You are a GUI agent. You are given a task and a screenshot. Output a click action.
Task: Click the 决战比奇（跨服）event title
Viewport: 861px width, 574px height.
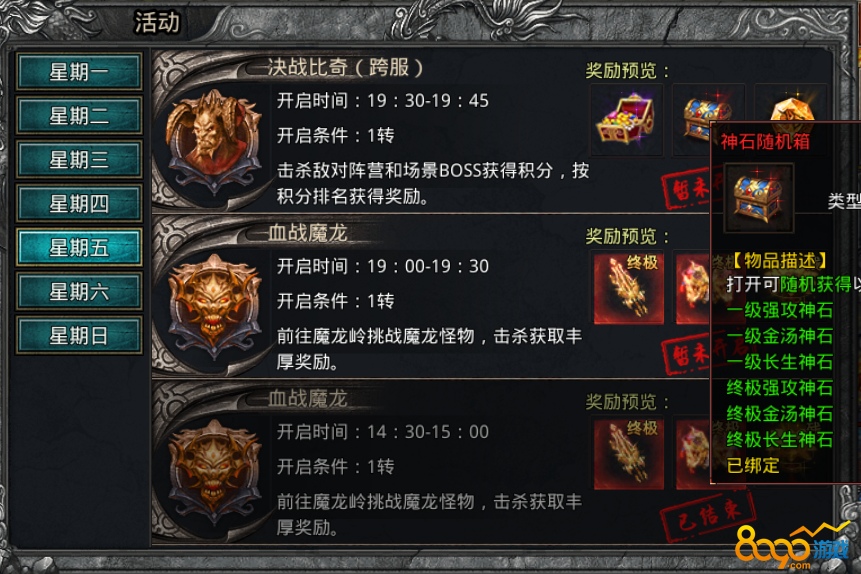tap(345, 68)
